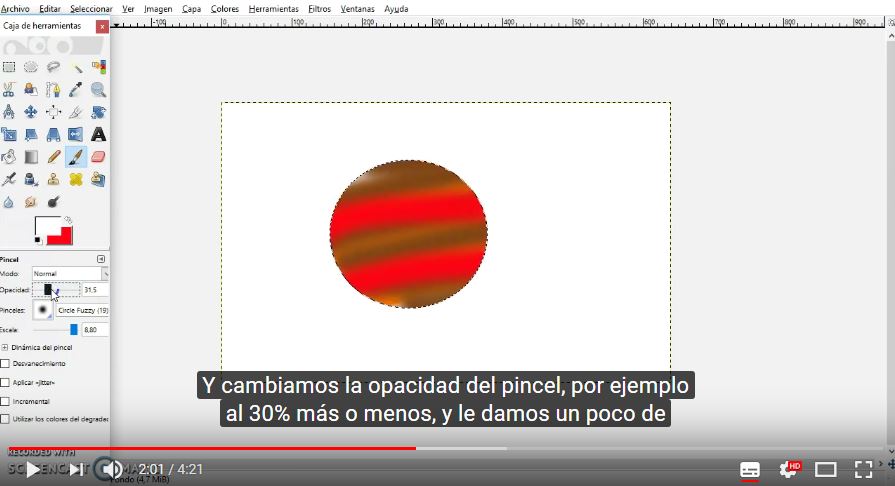The width and height of the screenshot is (895, 486).
Task: Expand Dinámica del pincel options
Action: tap(5, 347)
